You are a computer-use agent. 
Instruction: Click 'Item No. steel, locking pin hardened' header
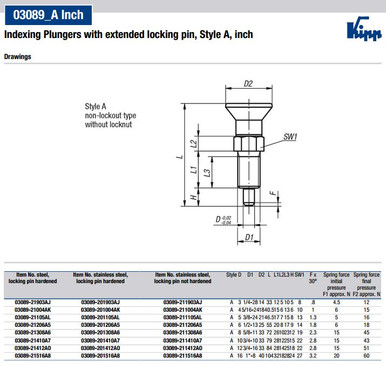click(x=33, y=278)
